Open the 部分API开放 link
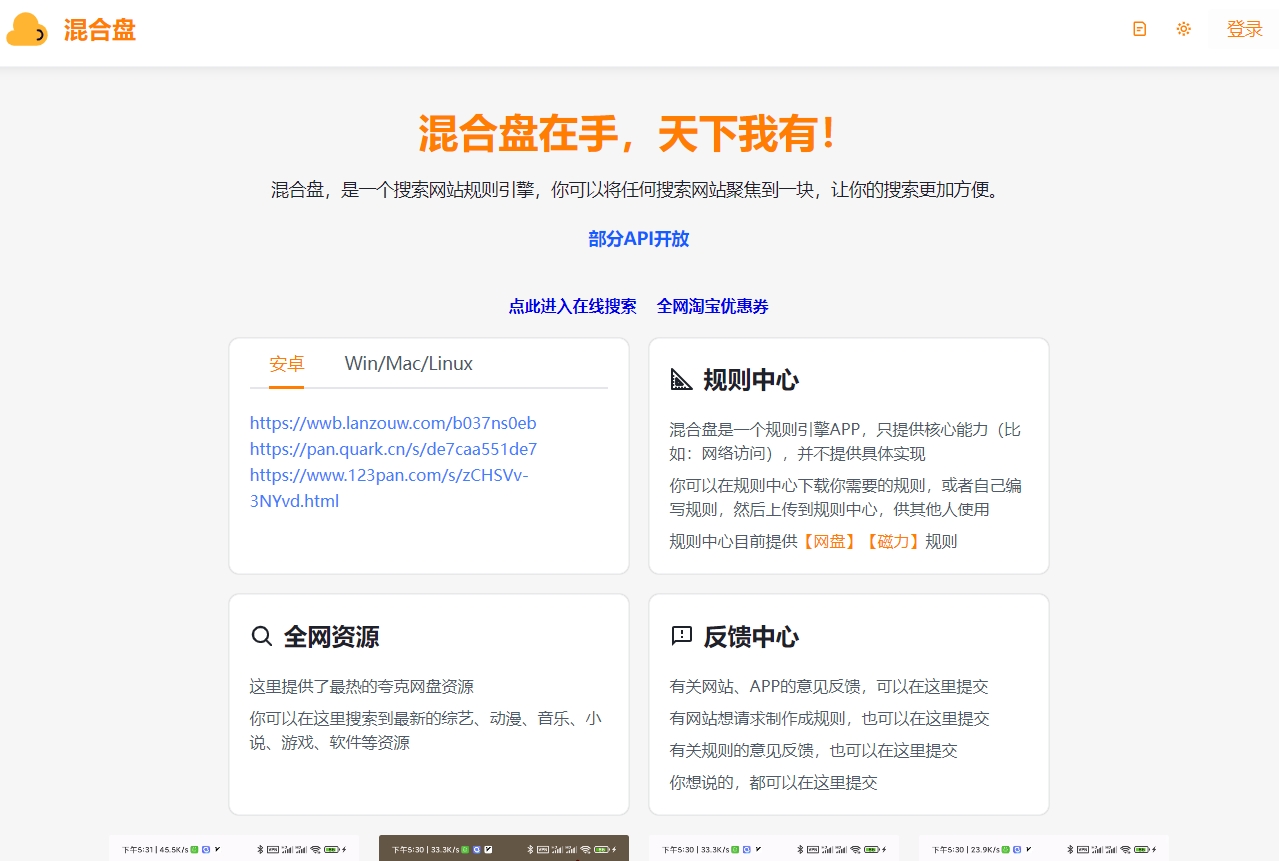Viewport: 1279px width, 861px height. (x=638, y=239)
